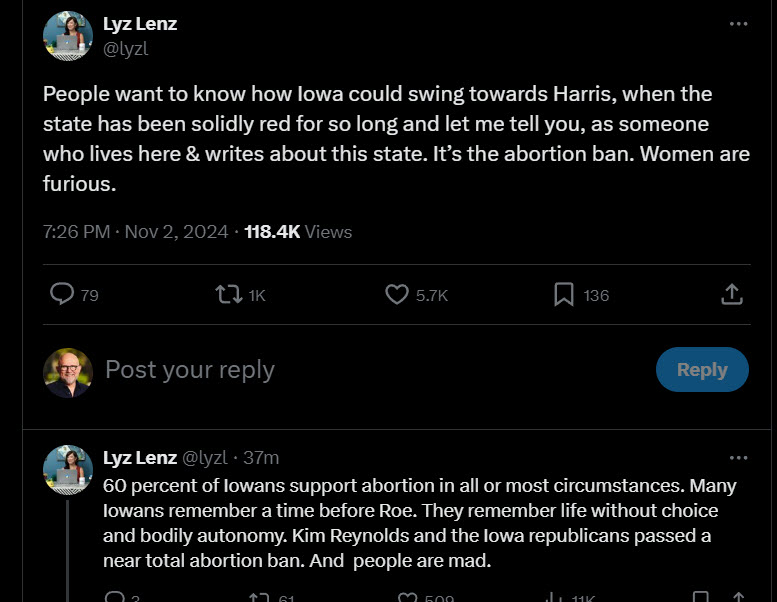Open more options on the 37m reply
This screenshot has height=602, width=777.
(738, 458)
